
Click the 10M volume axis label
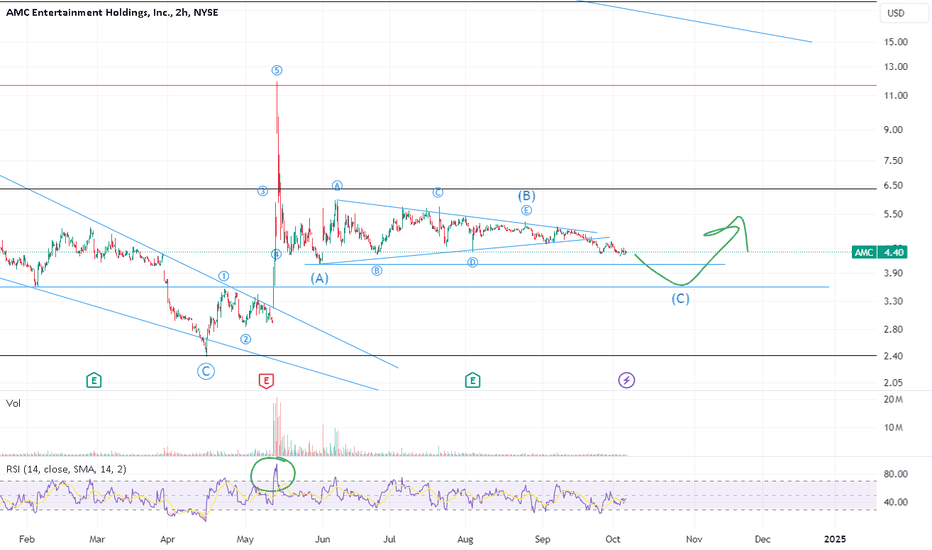point(893,428)
